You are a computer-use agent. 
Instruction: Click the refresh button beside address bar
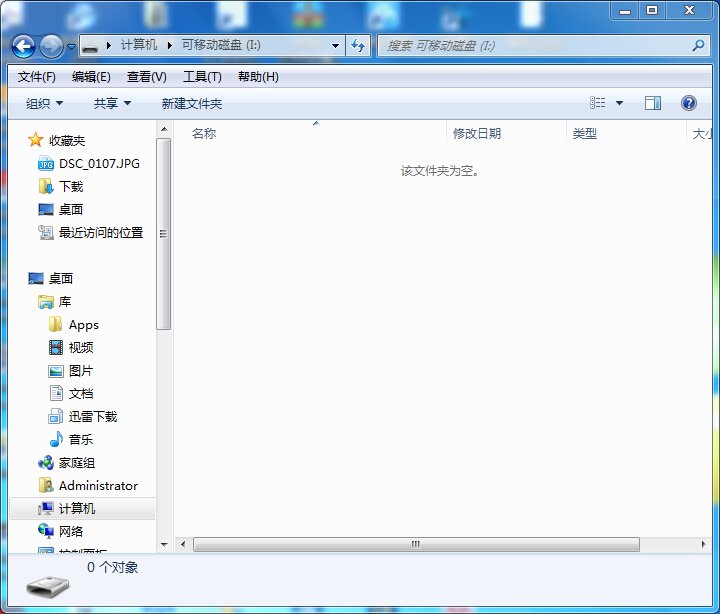coord(358,46)
